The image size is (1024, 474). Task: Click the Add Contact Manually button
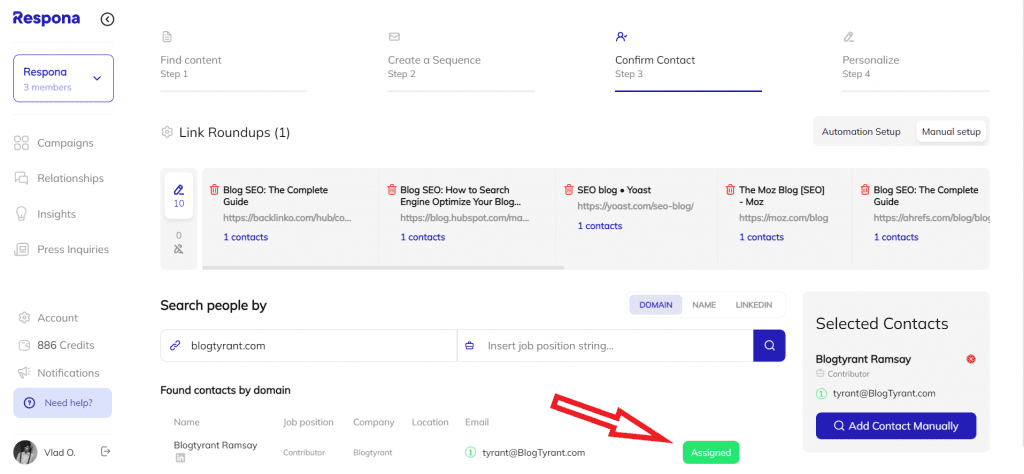895,426
